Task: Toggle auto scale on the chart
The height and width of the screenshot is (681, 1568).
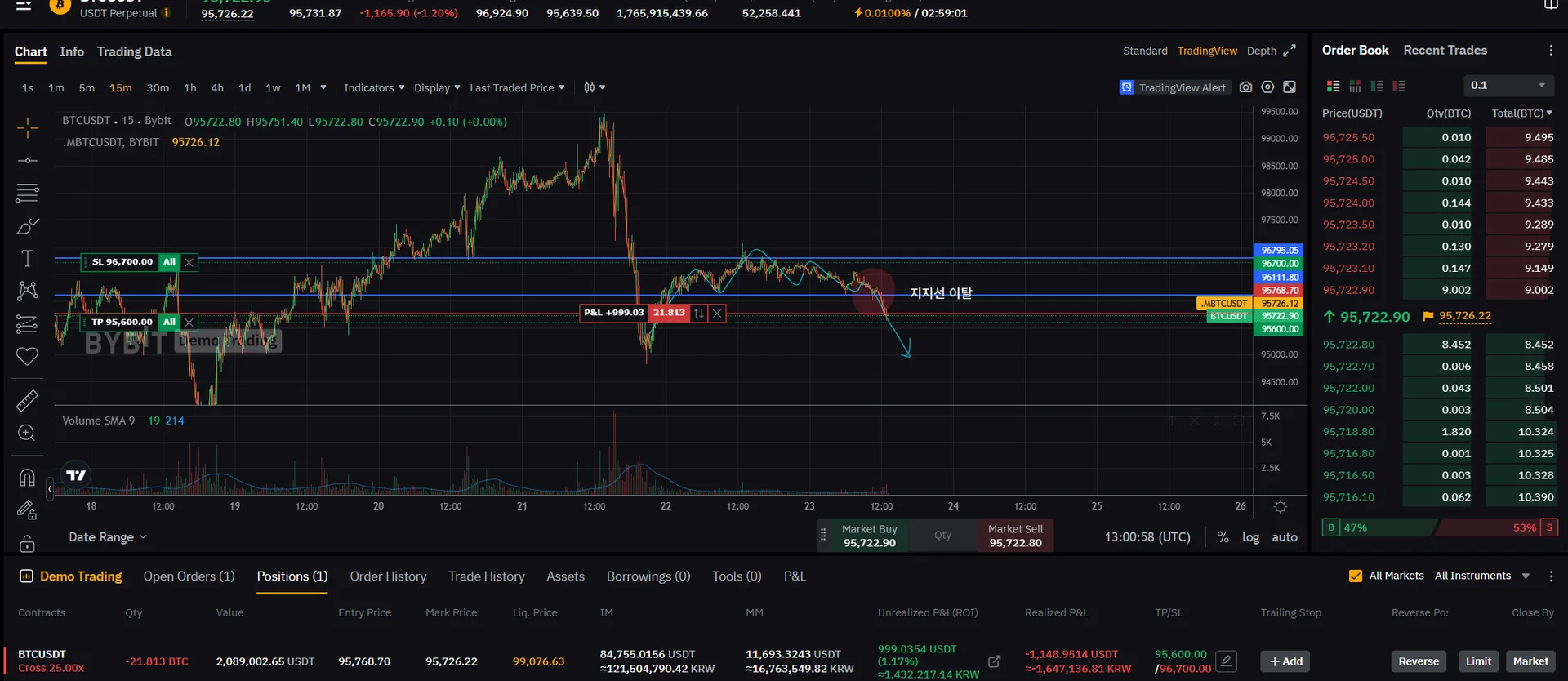Action: coord(1285,537)
